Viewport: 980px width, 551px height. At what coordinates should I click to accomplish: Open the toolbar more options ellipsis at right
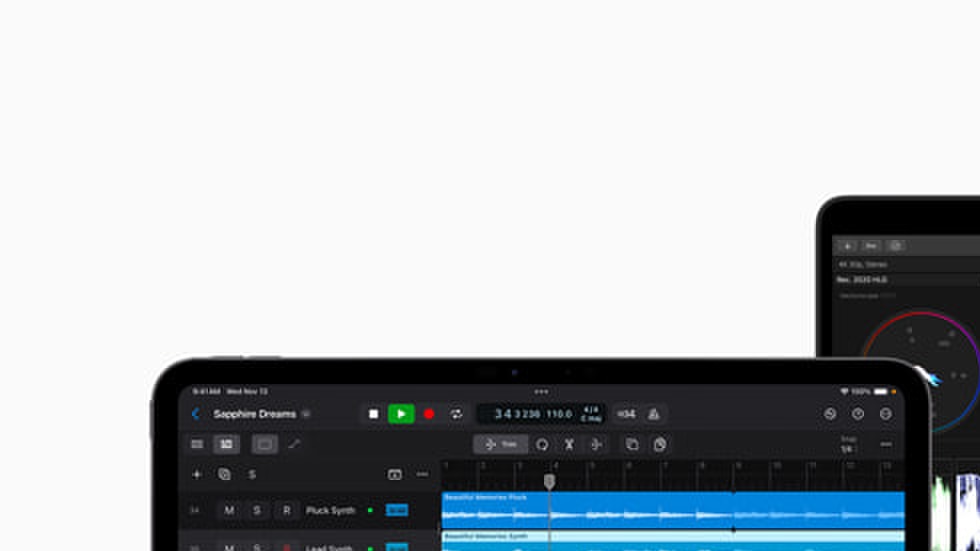886,444
